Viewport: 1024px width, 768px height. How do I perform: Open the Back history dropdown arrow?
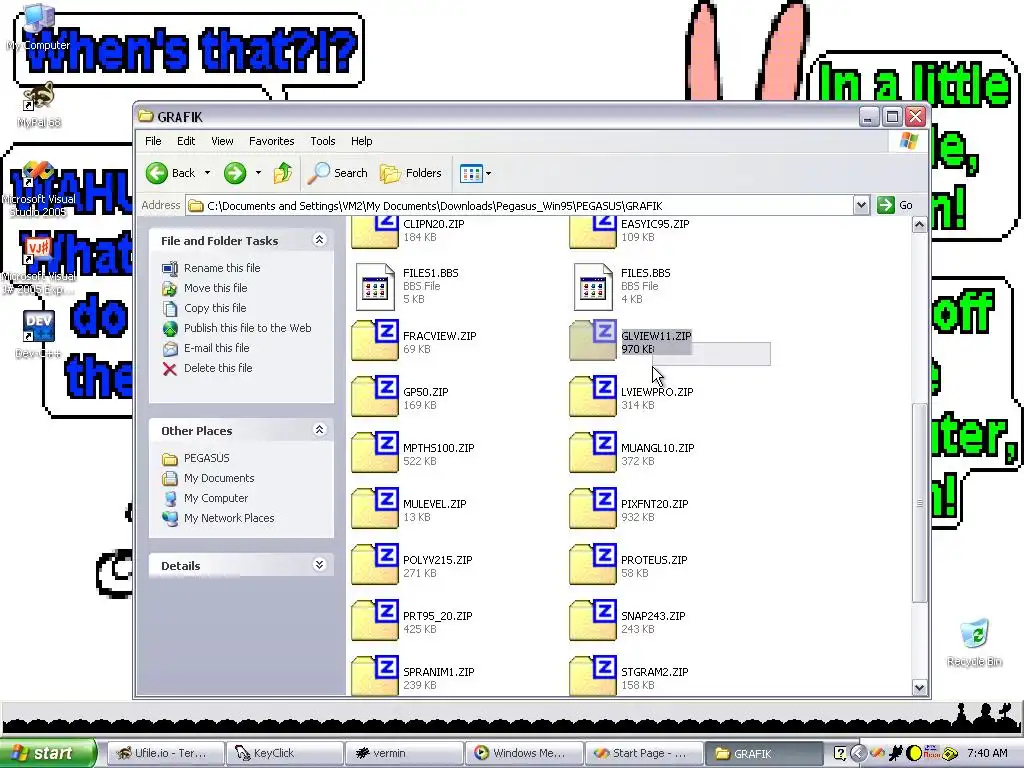point(208,173)
